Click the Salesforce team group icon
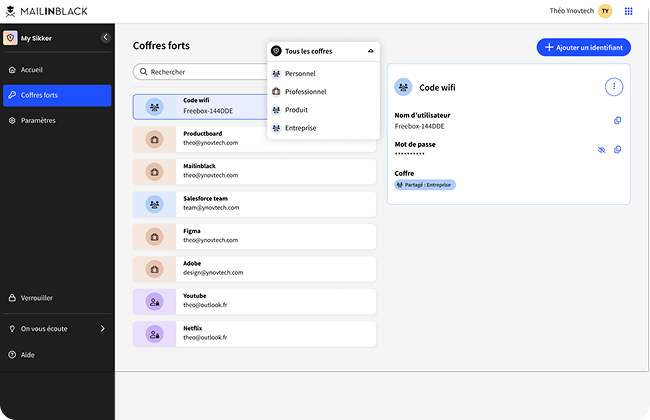Screen dimensions: 650x420 [x=154, y=204]
